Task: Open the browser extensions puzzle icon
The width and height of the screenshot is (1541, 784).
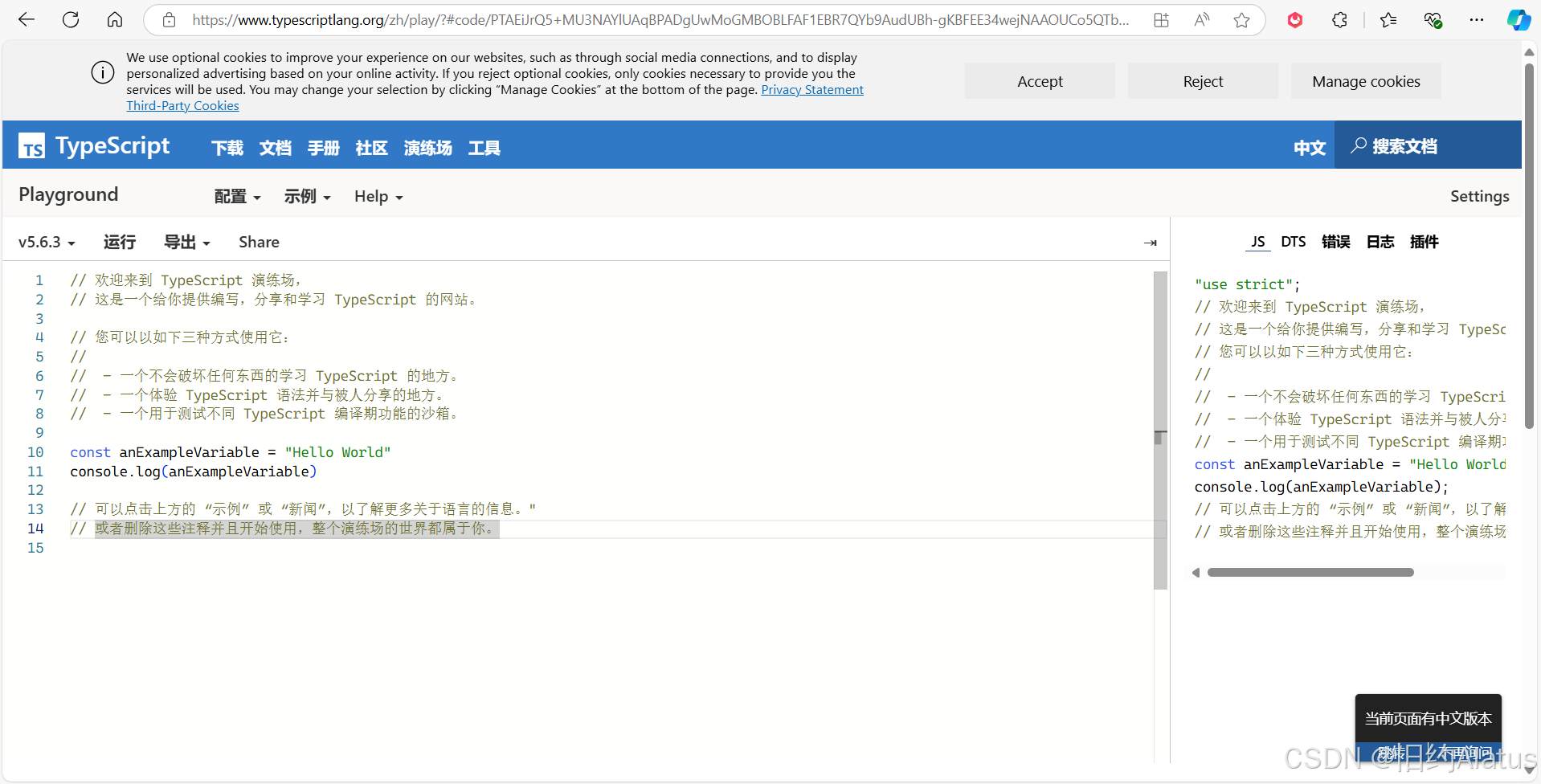Action: pyautogui.click(x=1339, y=20)
